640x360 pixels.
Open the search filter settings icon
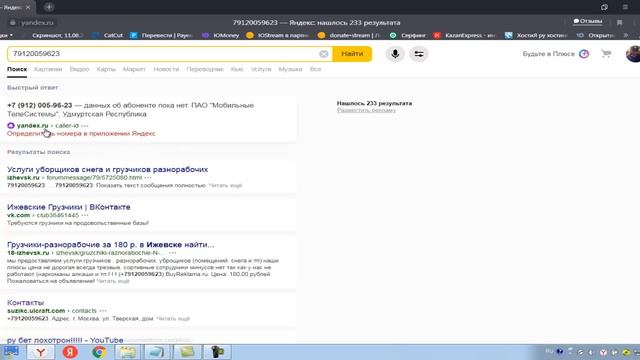419,54
